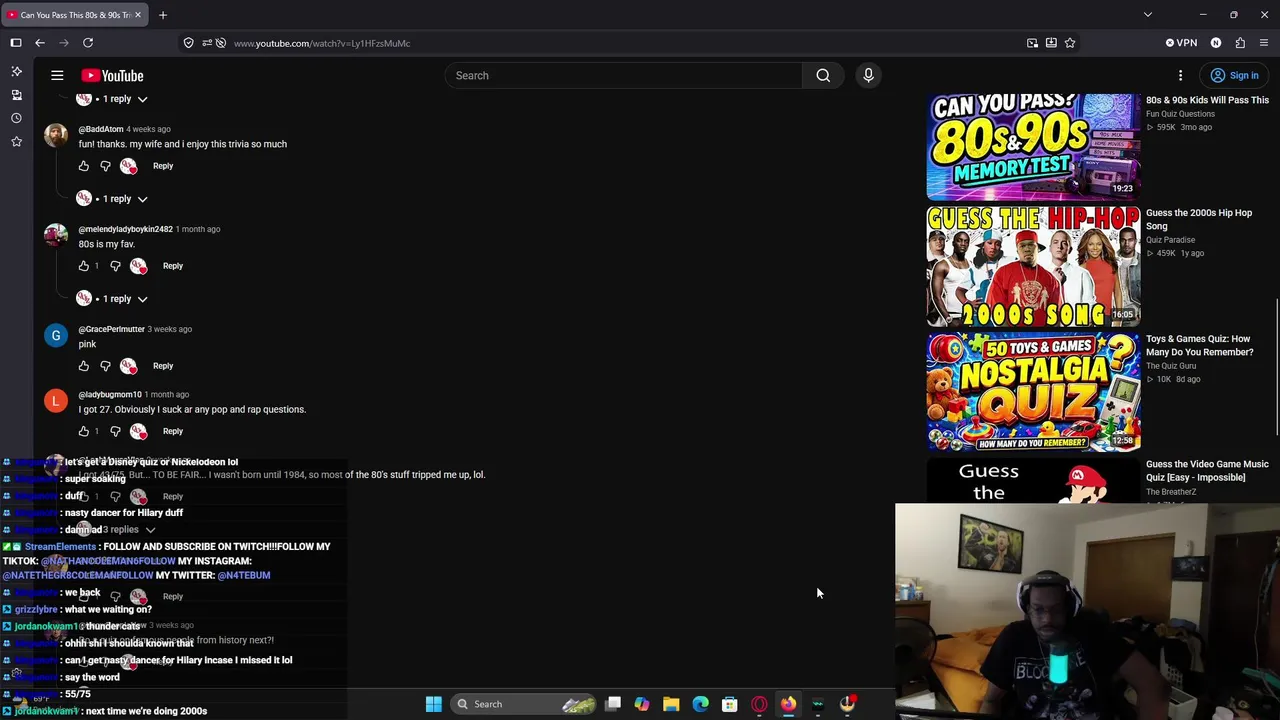Dislike the comment by @BaddAtom
The width and height of the screenshot is (1280, 720).
[x=105, y=166]
